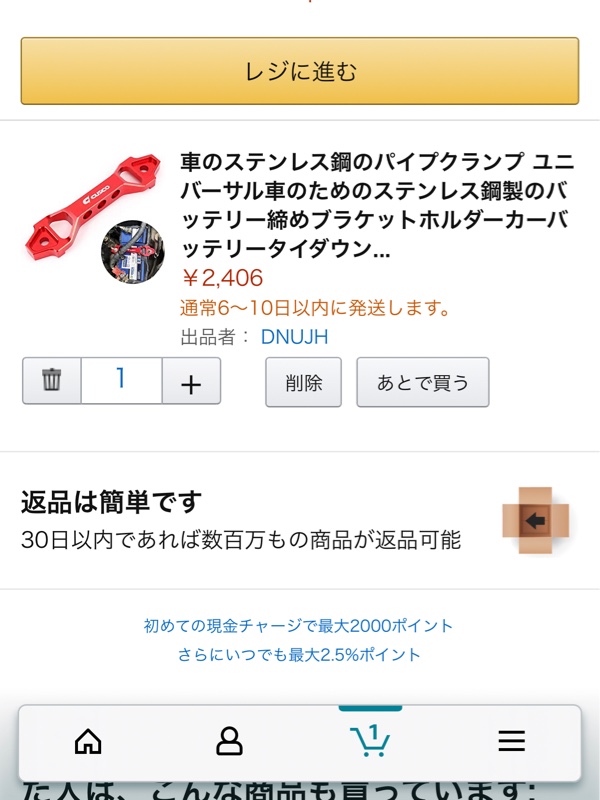Open seller DNUJH link
This screenshot has width=600, height=800.
(294, 337)
